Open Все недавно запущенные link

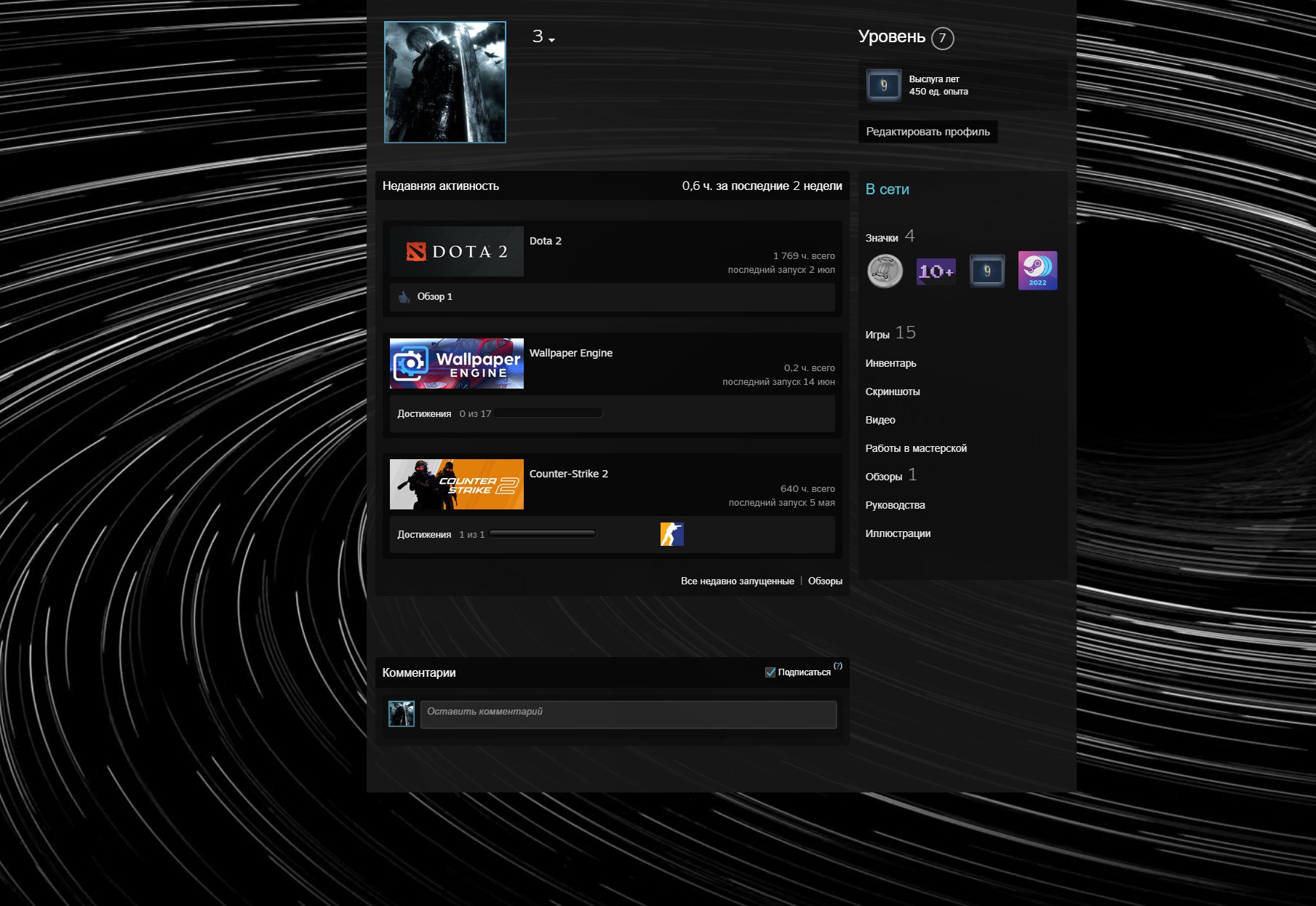pos(737,581)
